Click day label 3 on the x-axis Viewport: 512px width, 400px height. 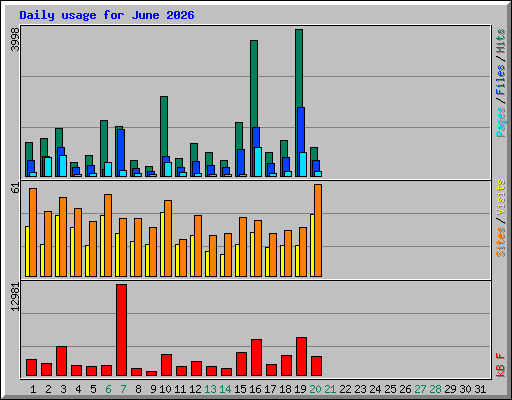(63, 389)
